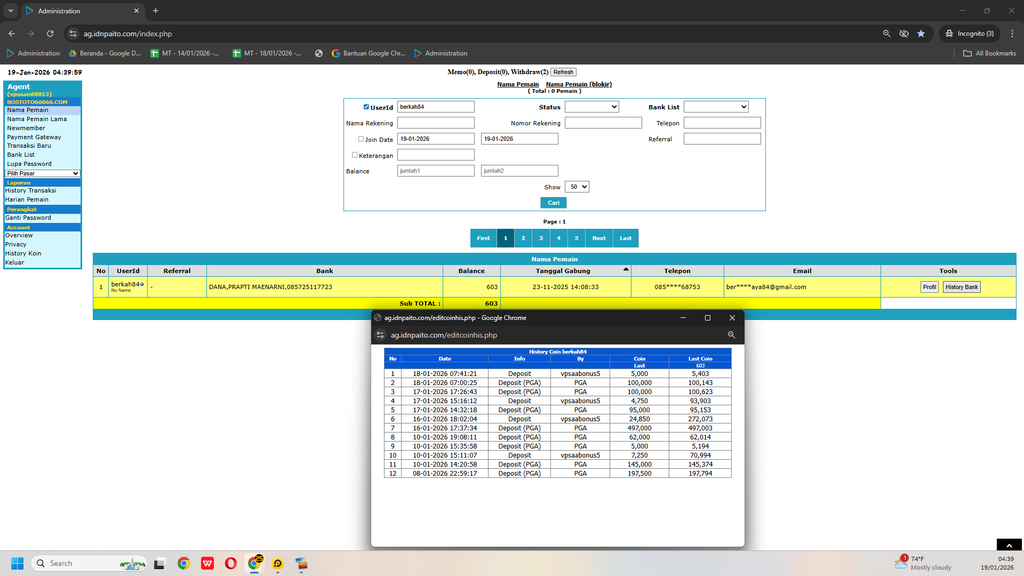This screenshot has width=1024, height=576.
Task: Click the Last pagination button
Action: click(x=626, y=238)
